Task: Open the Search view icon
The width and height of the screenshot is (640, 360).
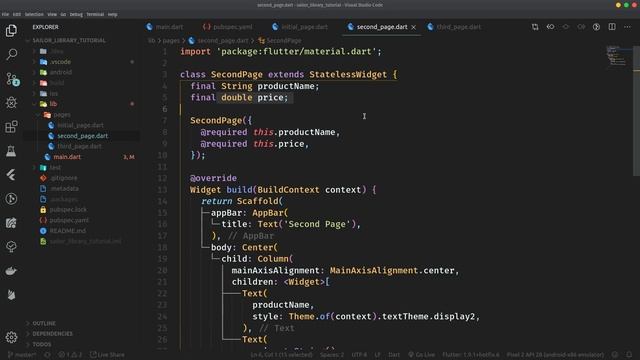Action: [11, 54]
